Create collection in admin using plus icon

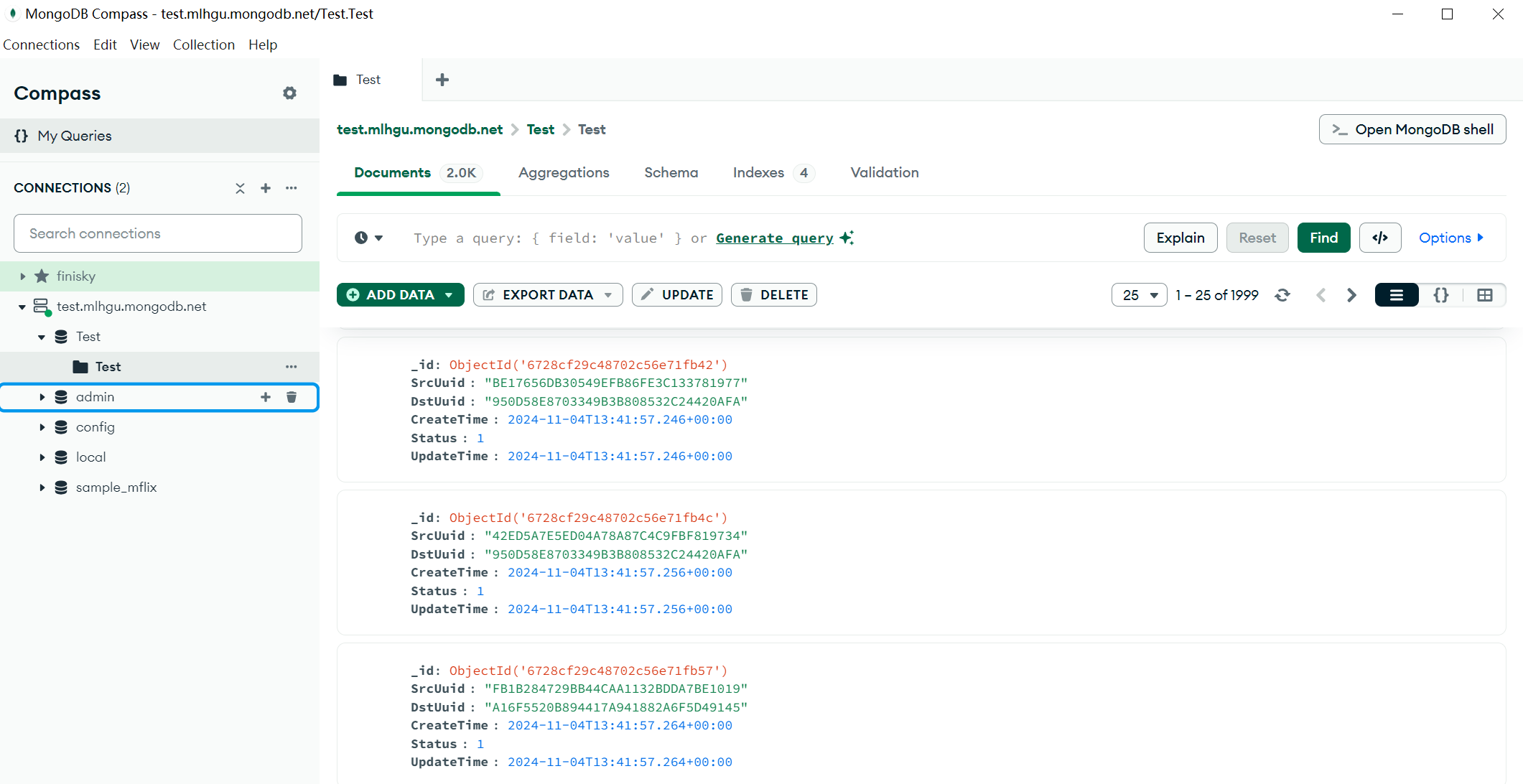click(x=266, y=397)
